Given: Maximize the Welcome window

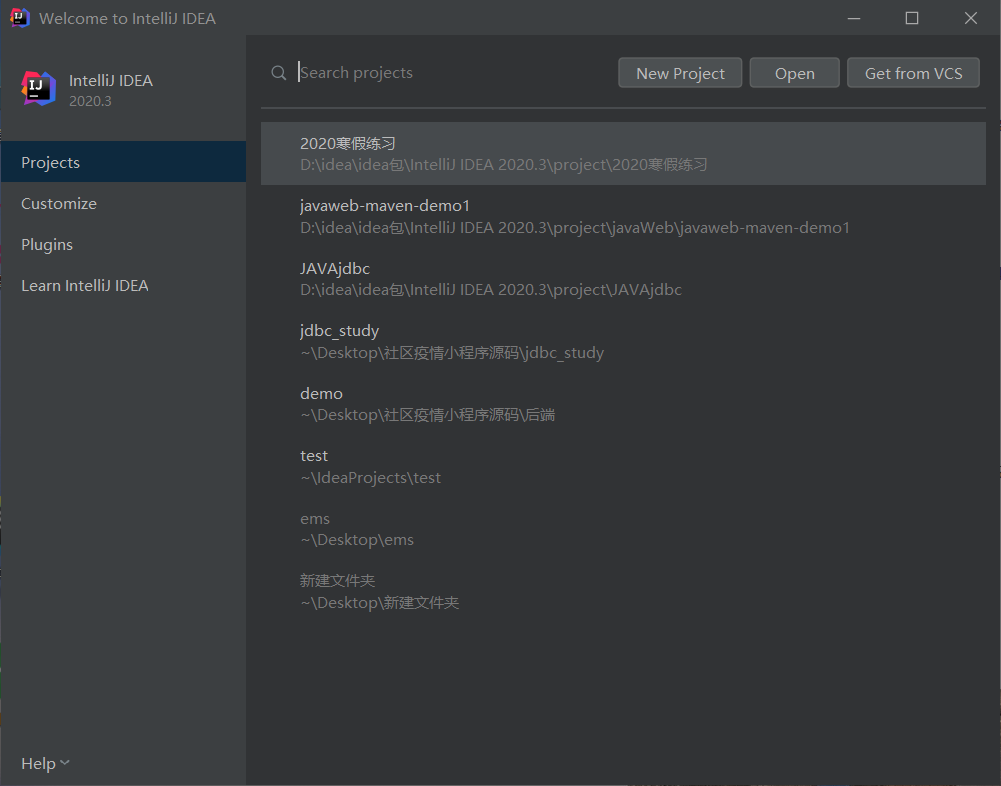Looking at the screenshot, I should (912, 18).
